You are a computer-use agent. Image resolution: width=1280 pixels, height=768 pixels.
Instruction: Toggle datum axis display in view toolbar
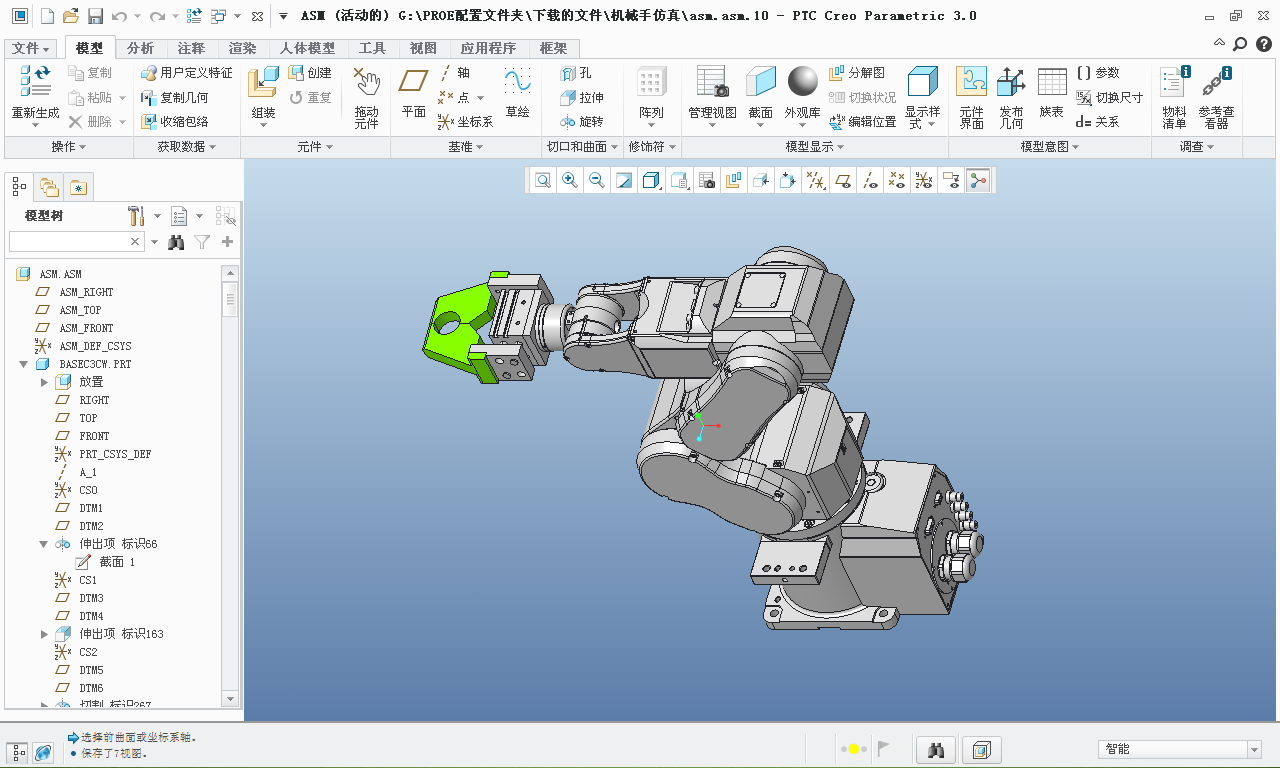[x=871, y=180]
